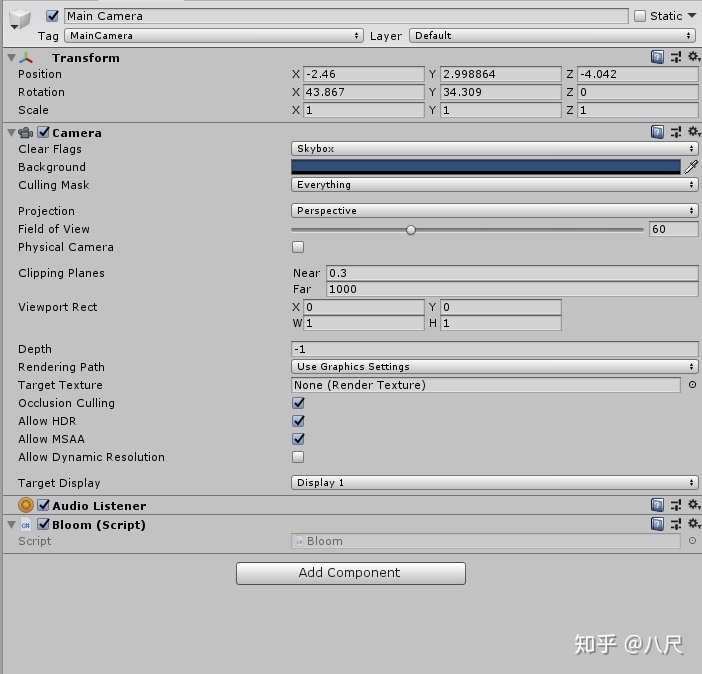The image size is (702, 674).
Task: Open Transform component gear settings menu
Action: pos(693,57)
